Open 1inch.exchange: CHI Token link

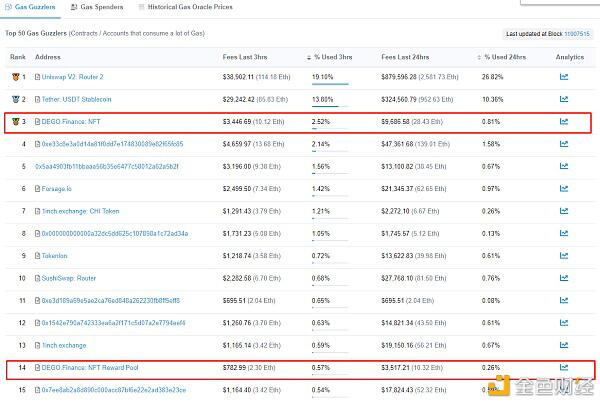point(80,211)
